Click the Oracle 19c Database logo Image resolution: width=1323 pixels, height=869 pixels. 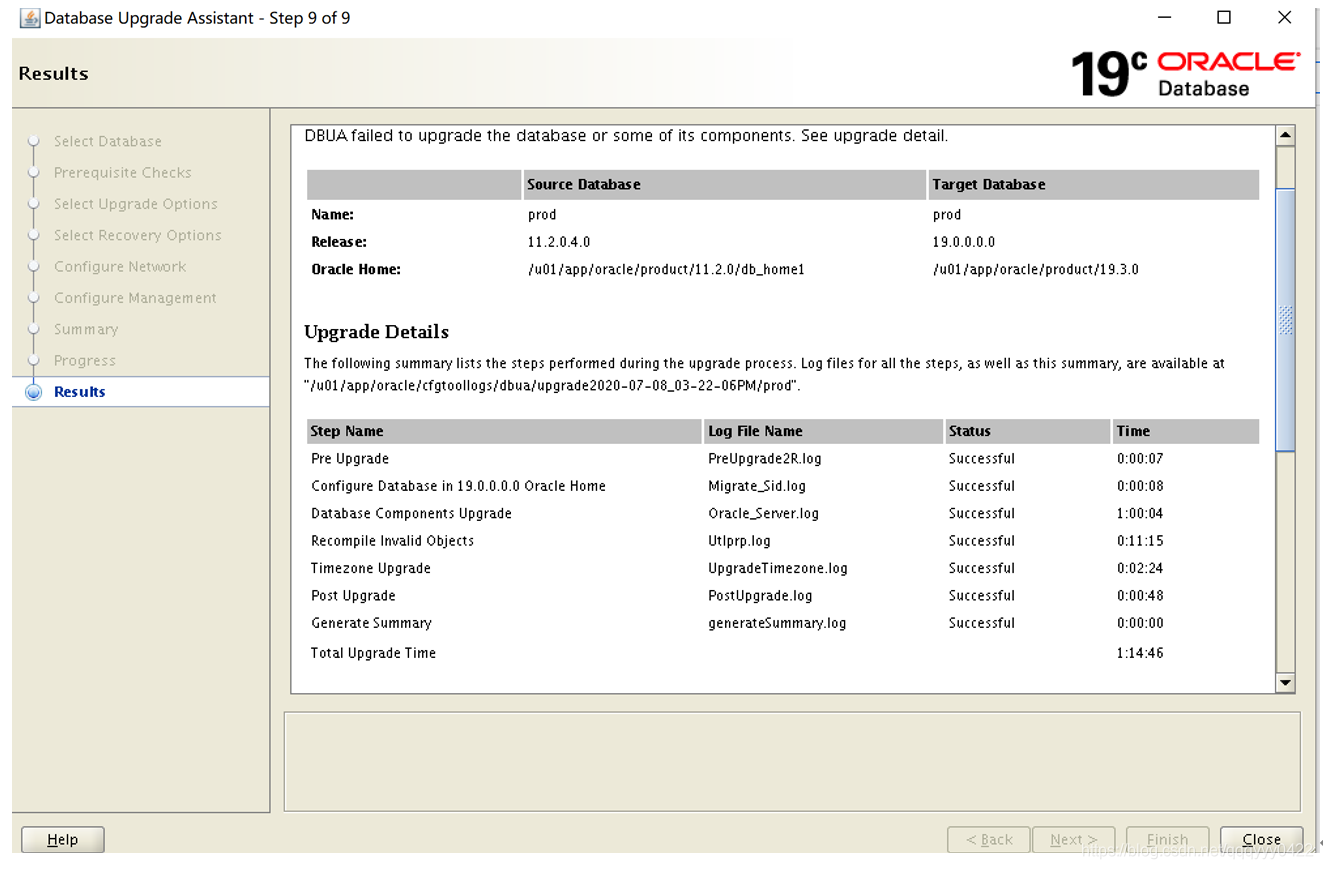pos(1186,73)
